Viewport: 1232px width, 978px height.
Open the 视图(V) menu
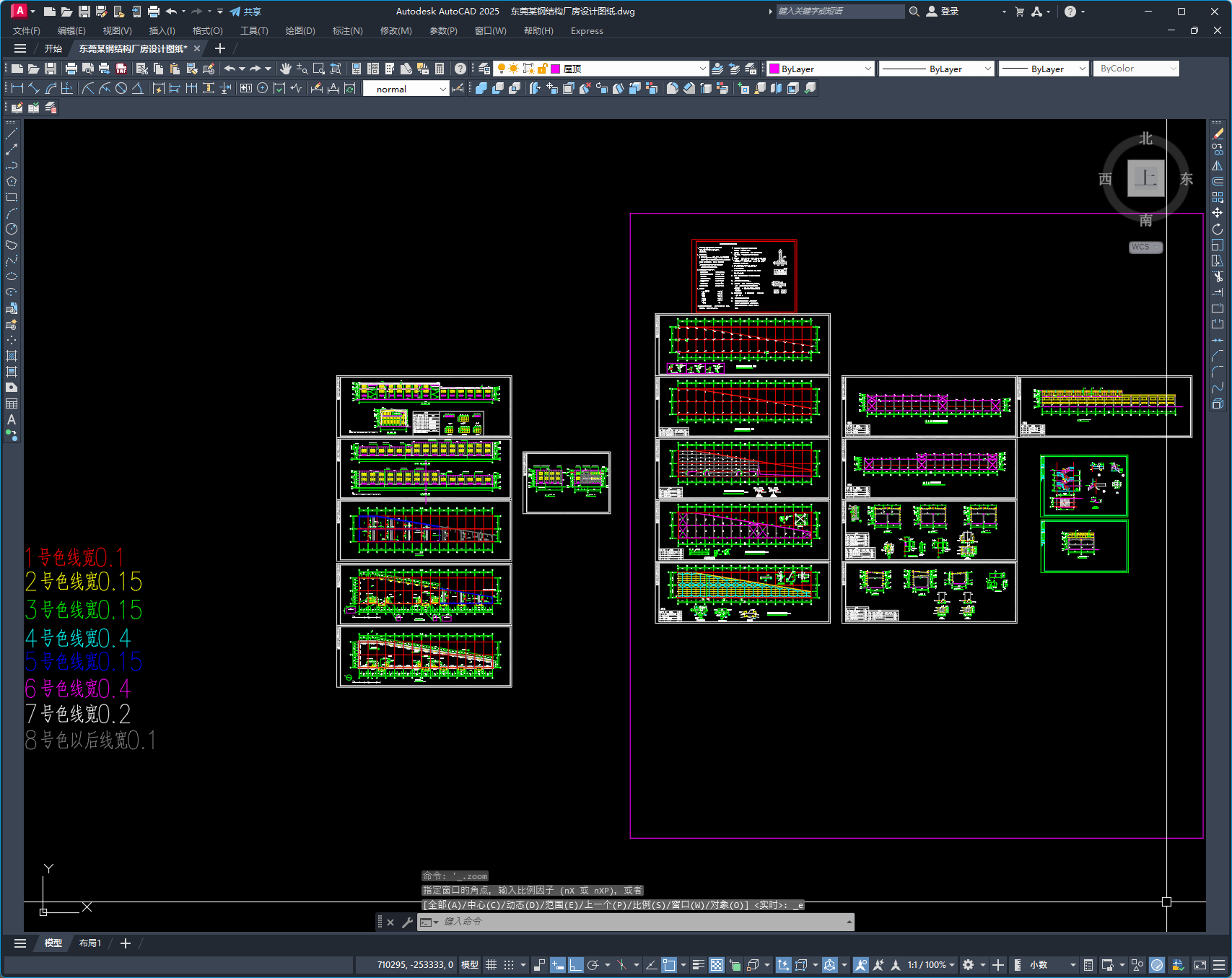117,31
